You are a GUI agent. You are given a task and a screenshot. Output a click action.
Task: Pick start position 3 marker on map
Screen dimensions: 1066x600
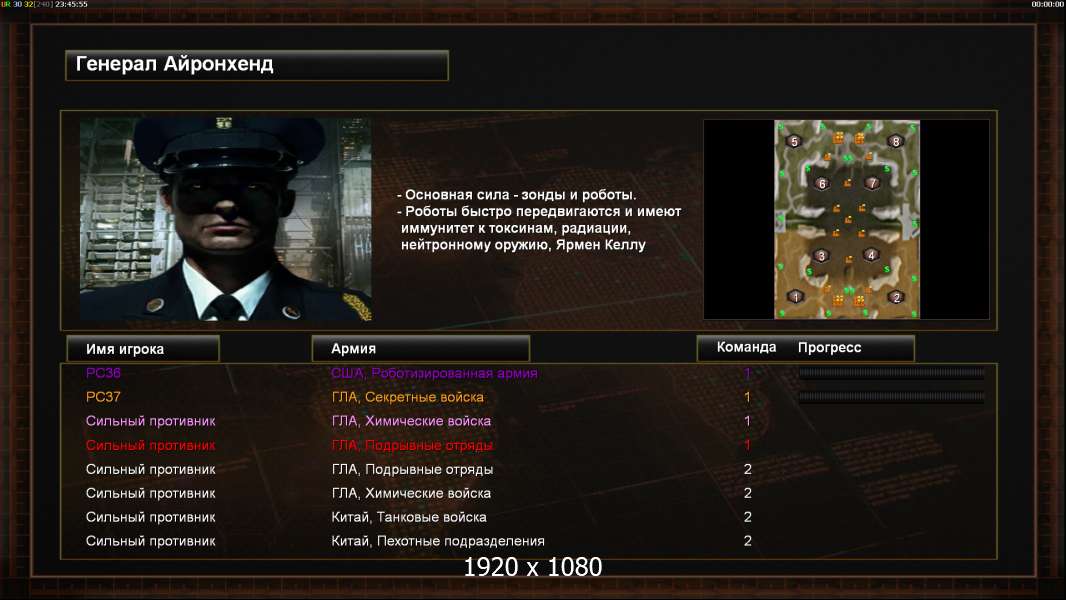click(x=821, y=256)
